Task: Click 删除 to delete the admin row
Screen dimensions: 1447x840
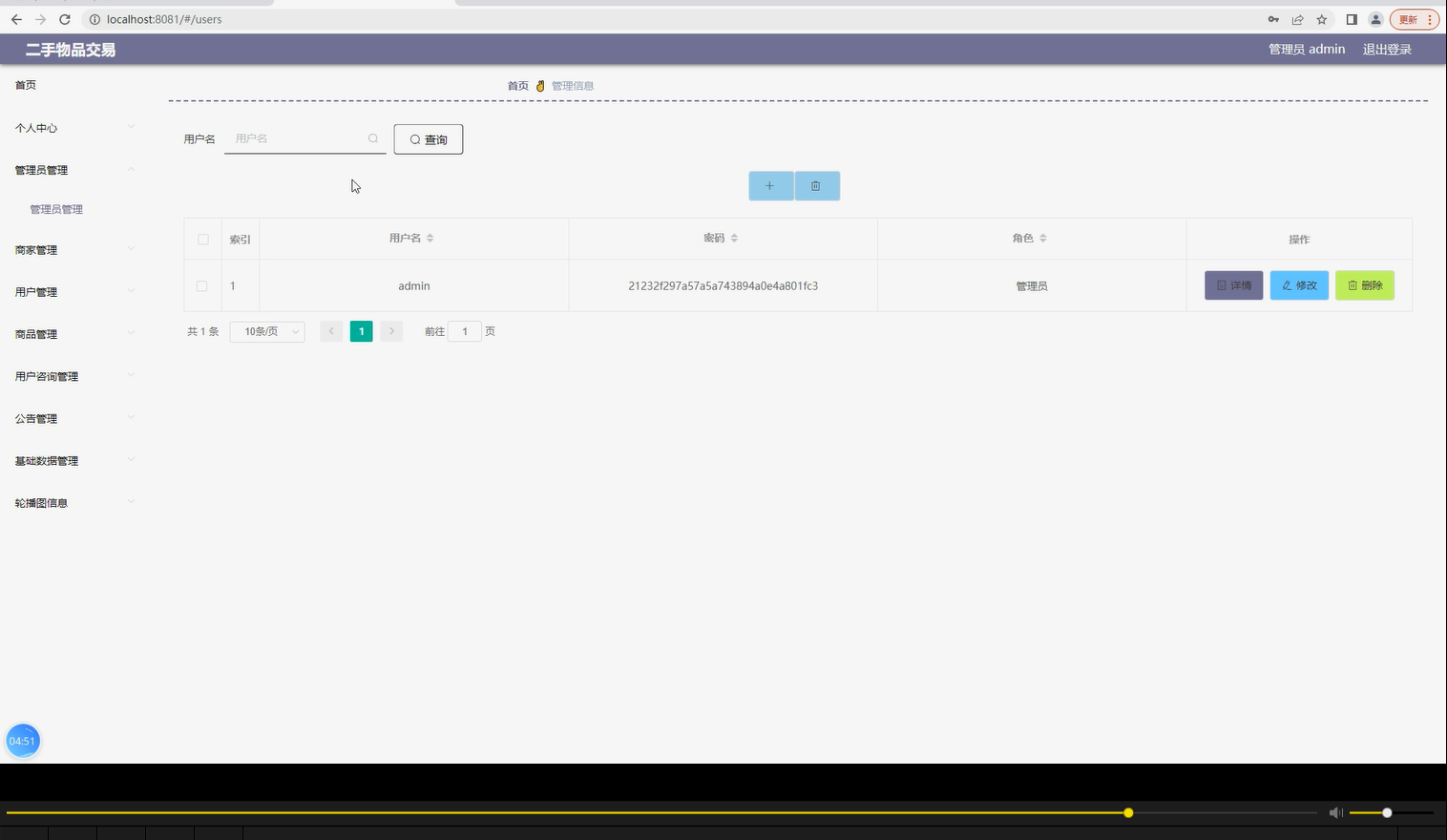Action: (x=1365, y=285)
